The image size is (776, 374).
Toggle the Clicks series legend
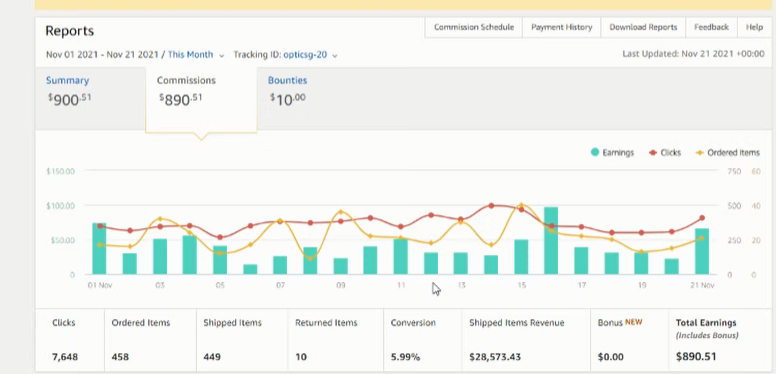665,153
